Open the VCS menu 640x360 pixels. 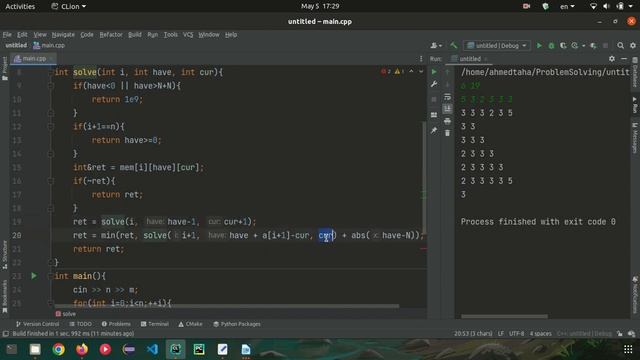(188, 35)
